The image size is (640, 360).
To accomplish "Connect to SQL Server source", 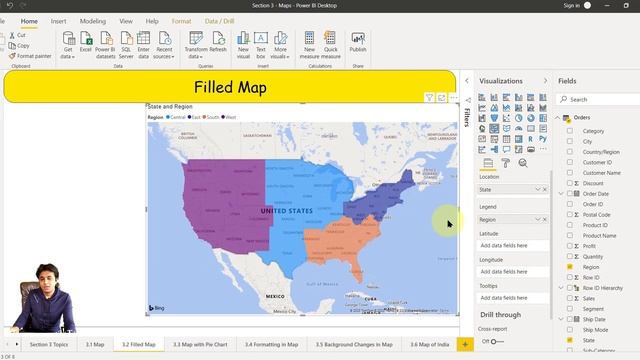I will [x=126, y=45].
